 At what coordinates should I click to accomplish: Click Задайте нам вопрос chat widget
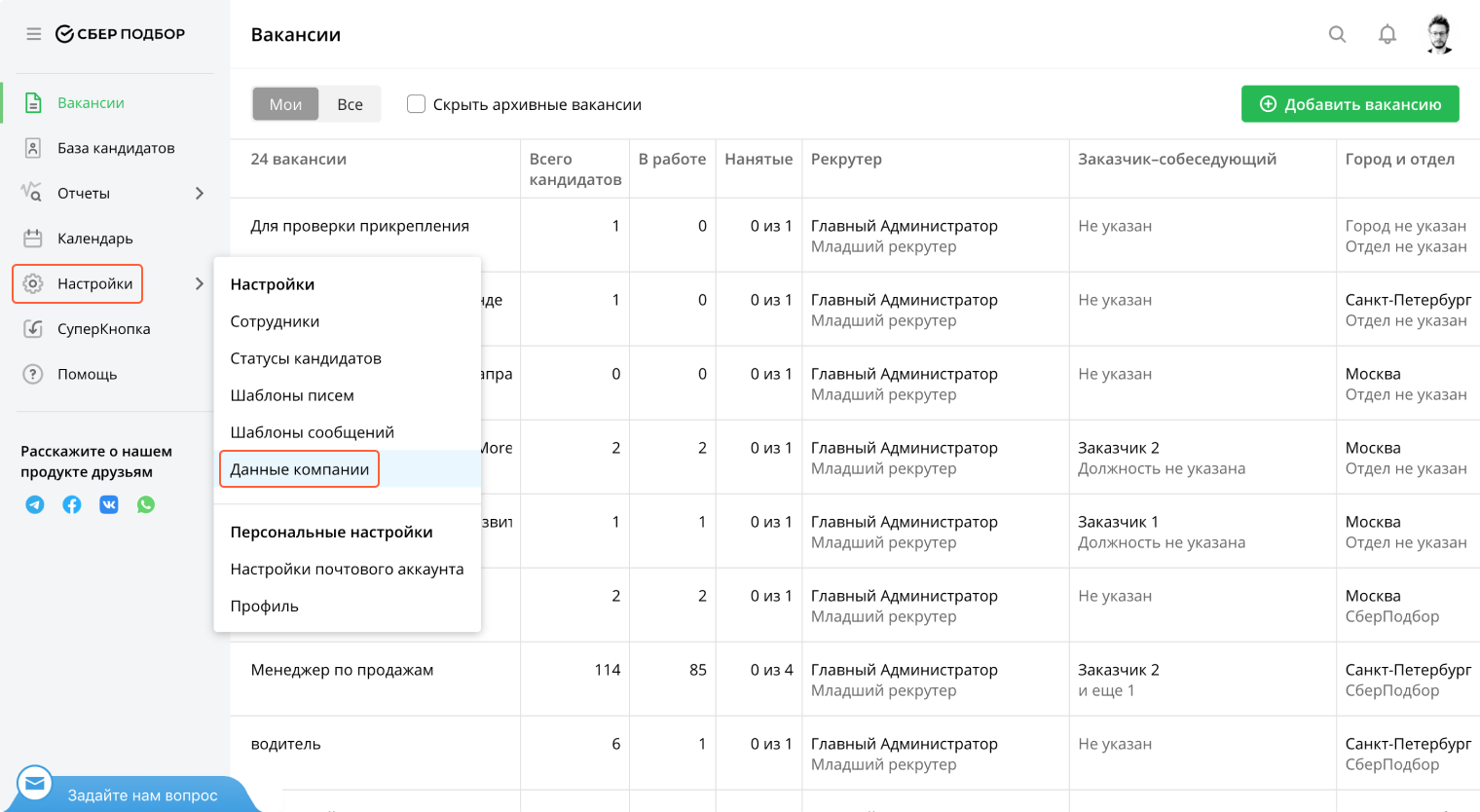click(141, 794)
